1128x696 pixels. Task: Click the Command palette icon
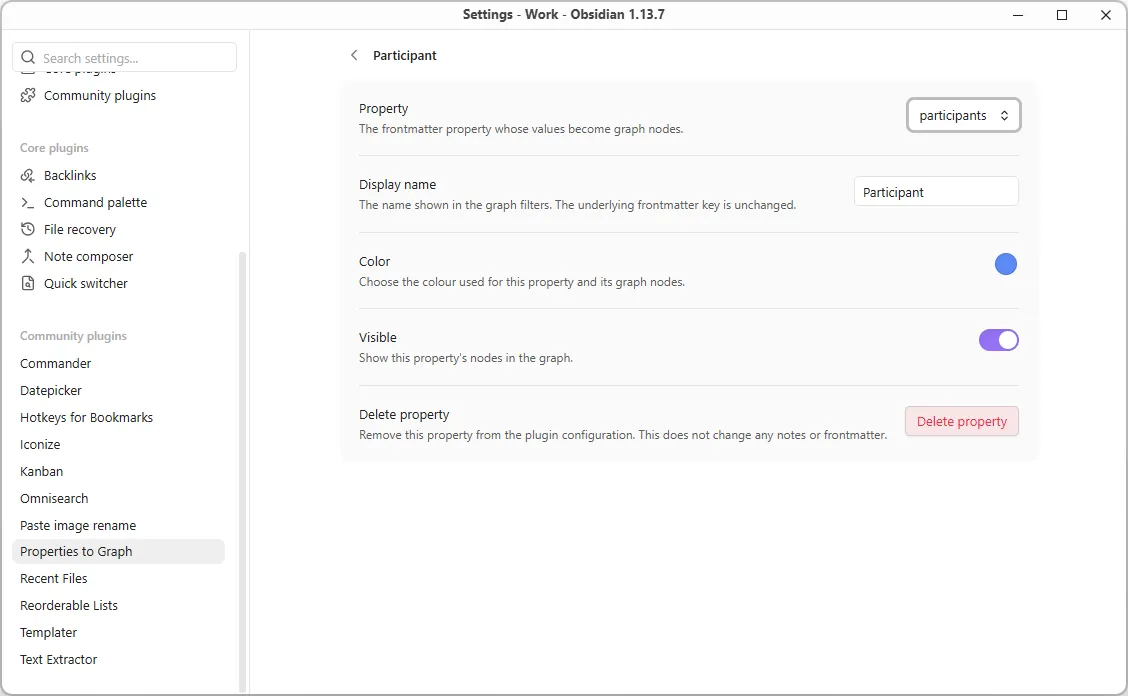[27, 203]
